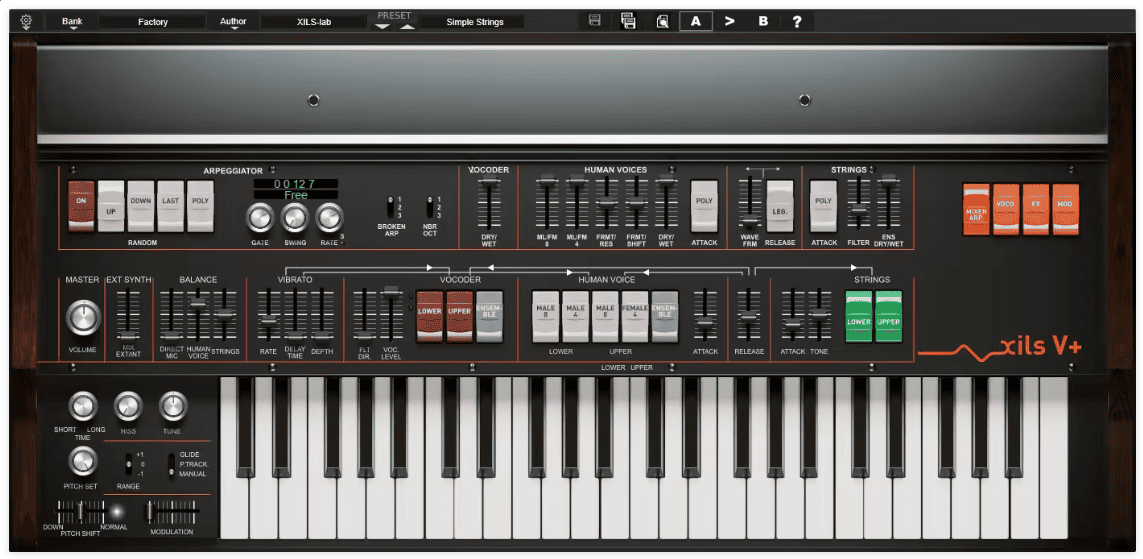Select the A comparison slot
This screenshot has height=559, width=1143.
696,21
